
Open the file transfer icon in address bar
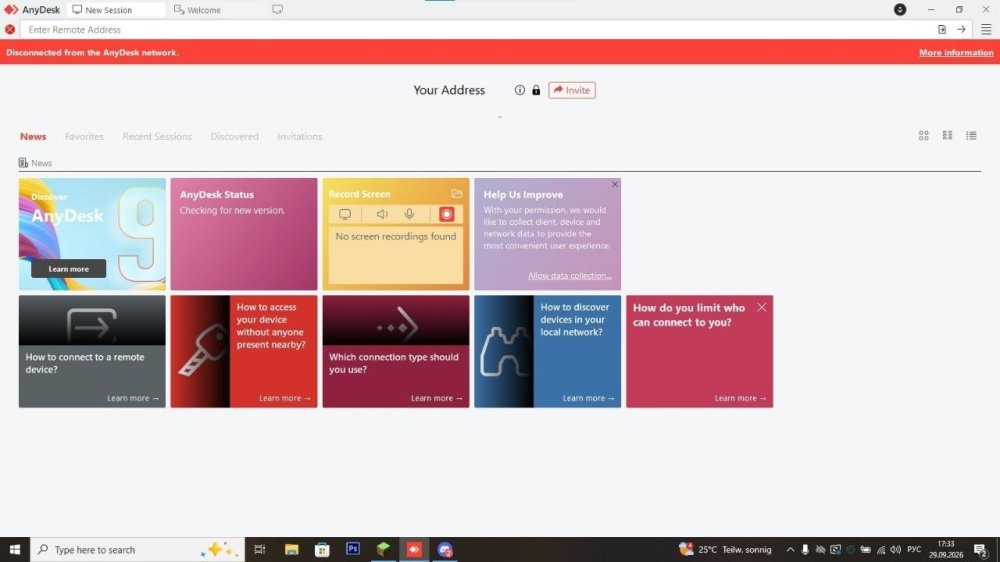tap(942, 29)
